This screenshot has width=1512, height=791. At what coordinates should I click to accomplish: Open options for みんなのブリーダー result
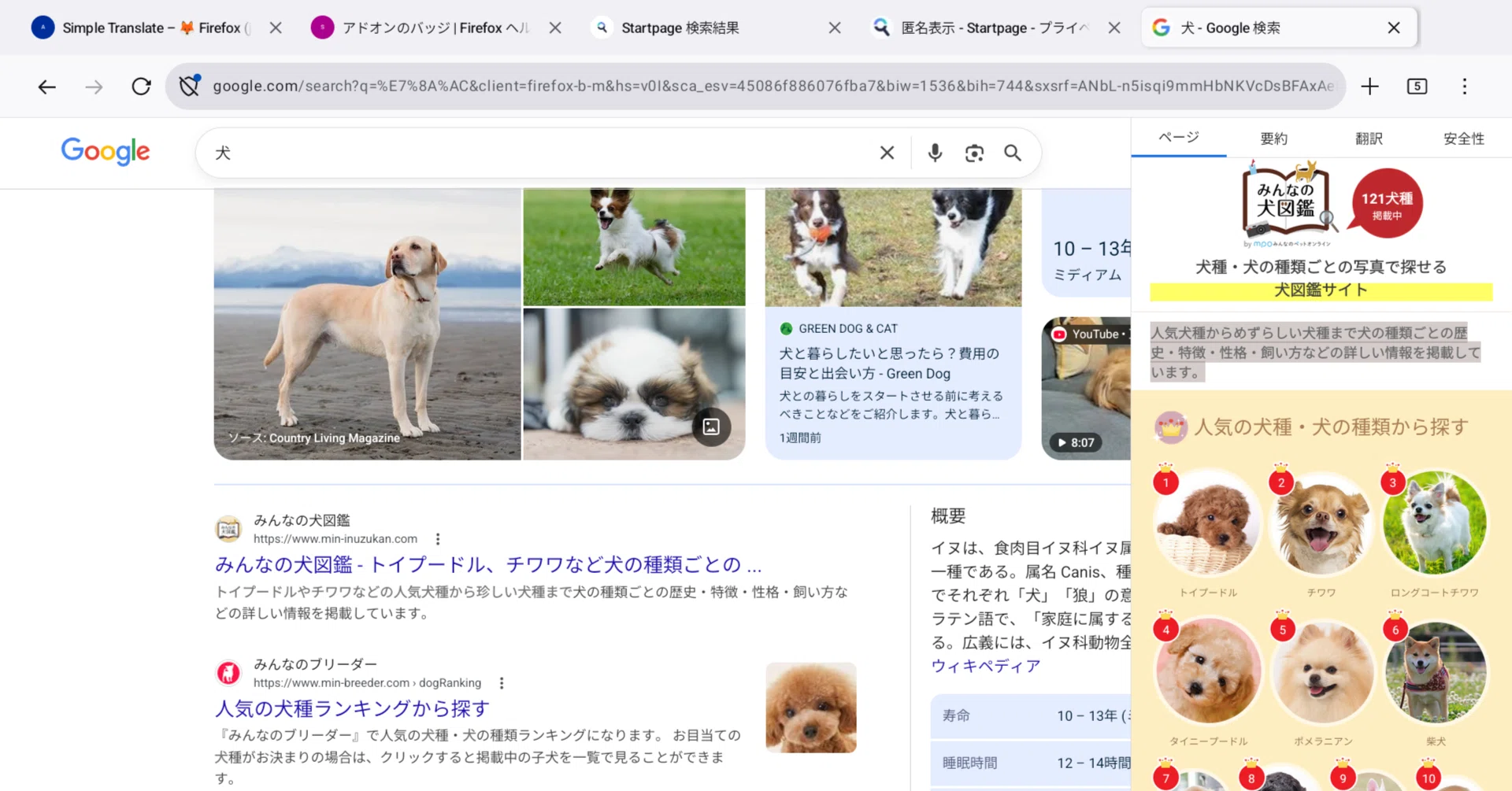pyautogui.click(x=502, y=683)
